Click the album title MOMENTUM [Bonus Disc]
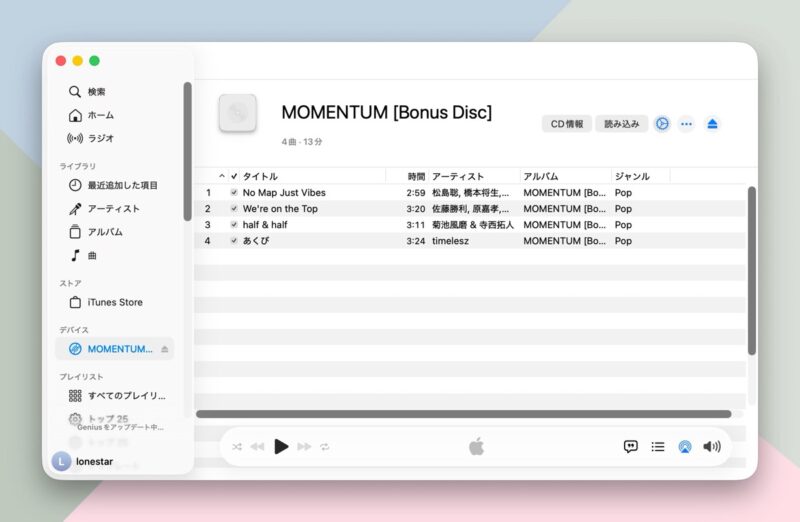 (x=387, y=112)
